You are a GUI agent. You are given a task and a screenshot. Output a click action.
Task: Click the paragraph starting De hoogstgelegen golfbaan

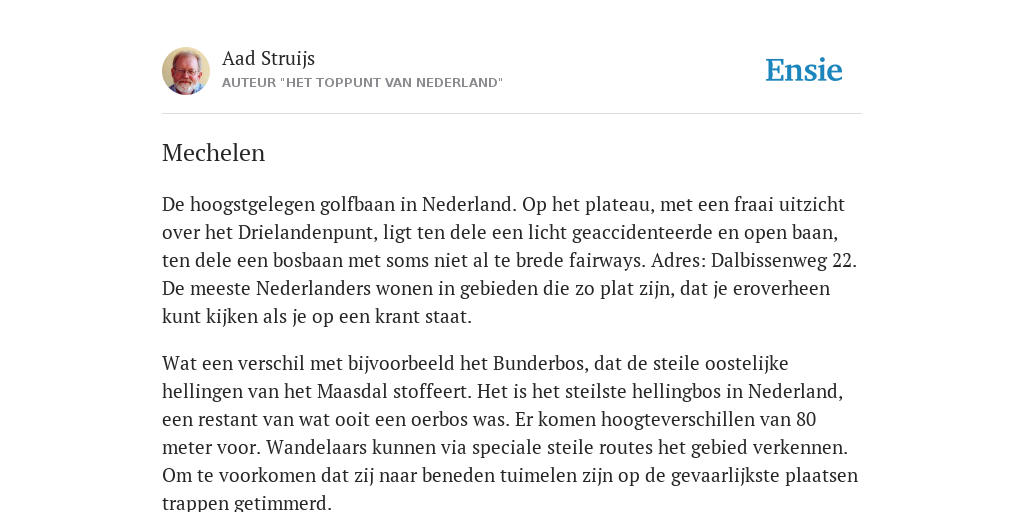coord(510,261)
